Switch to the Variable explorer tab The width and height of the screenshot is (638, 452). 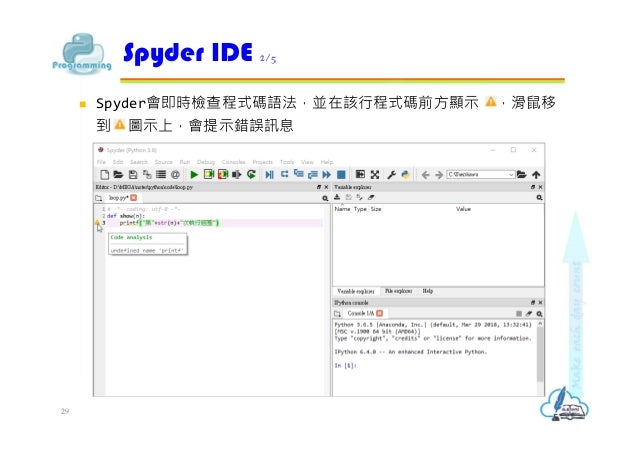[x=356, y=291]
